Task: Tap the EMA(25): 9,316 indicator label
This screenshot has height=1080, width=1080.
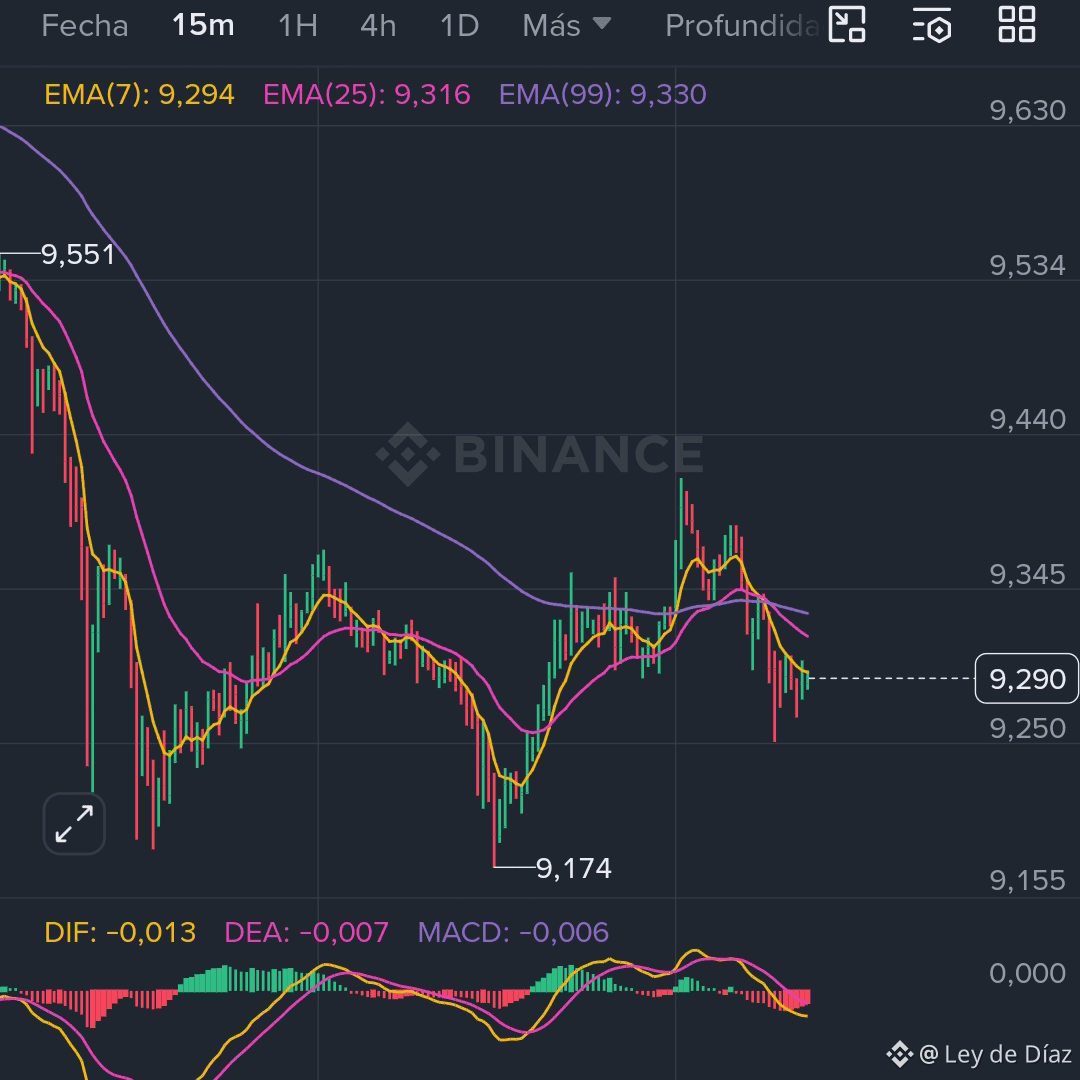Action: (366, 94)
